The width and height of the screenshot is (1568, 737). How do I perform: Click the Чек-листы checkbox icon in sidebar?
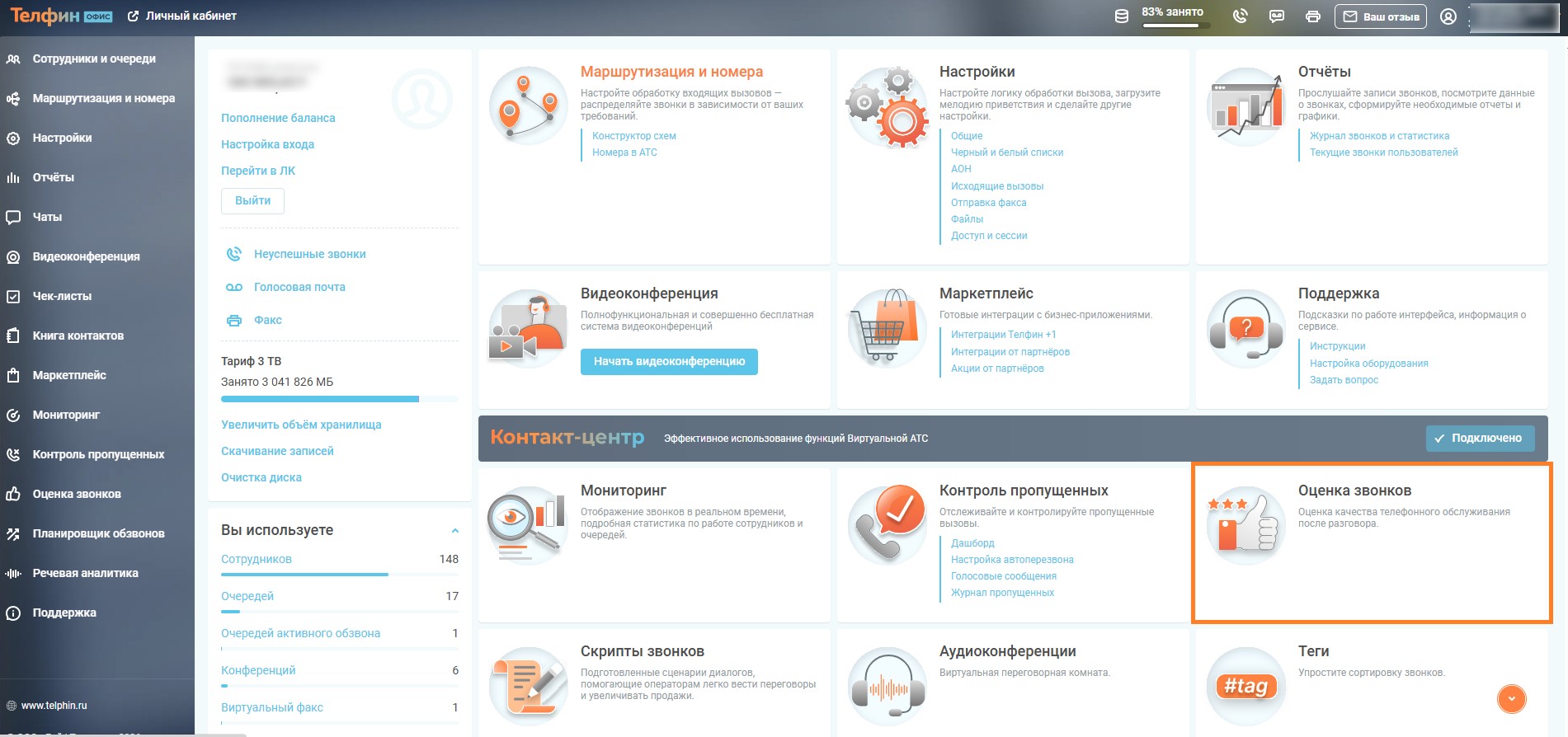13,296
